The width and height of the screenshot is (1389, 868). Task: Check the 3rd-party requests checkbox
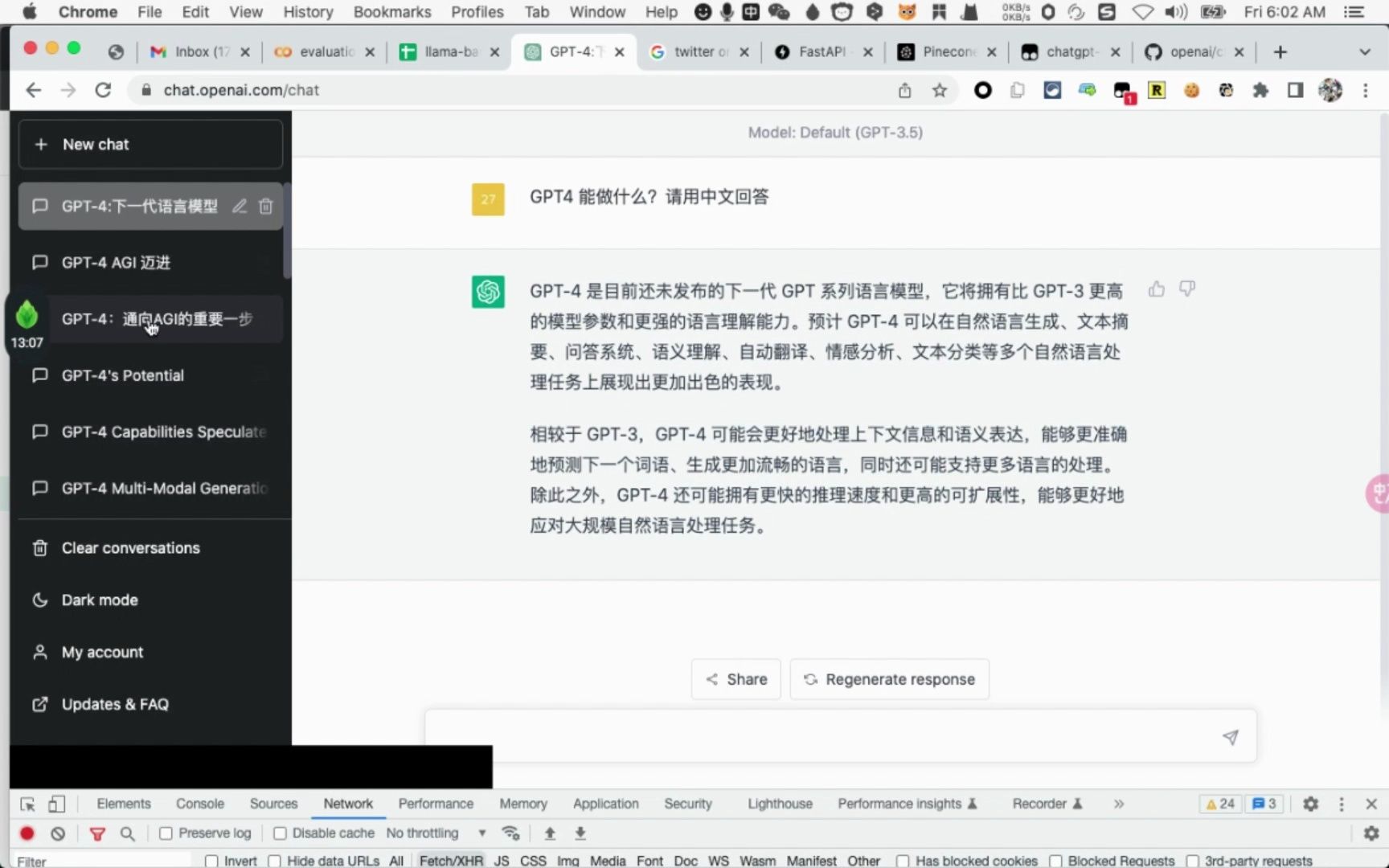tap(1192, 861)
